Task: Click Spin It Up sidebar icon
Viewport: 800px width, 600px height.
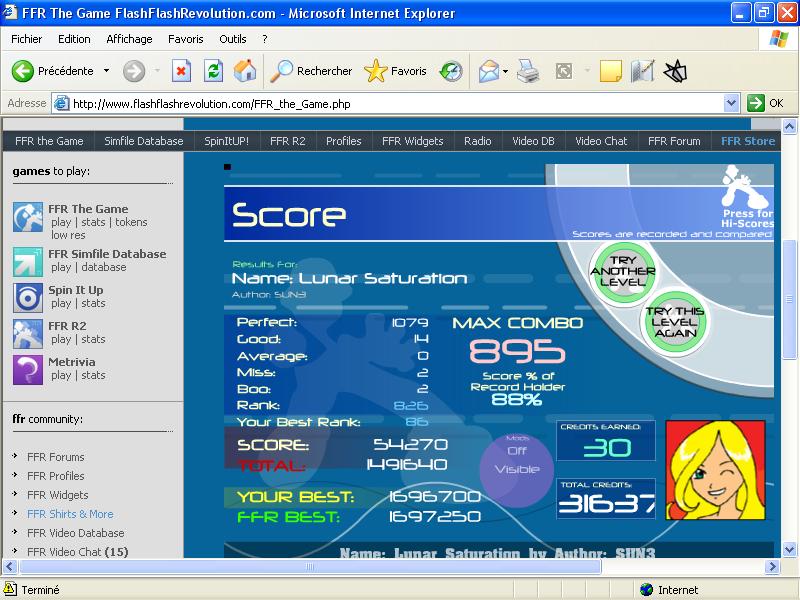Action: (28, 297)
